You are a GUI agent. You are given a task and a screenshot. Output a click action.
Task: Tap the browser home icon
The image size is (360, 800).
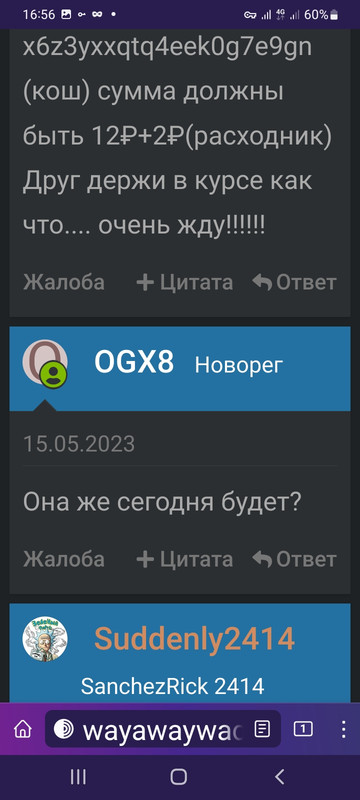click(x=22, y=729)
